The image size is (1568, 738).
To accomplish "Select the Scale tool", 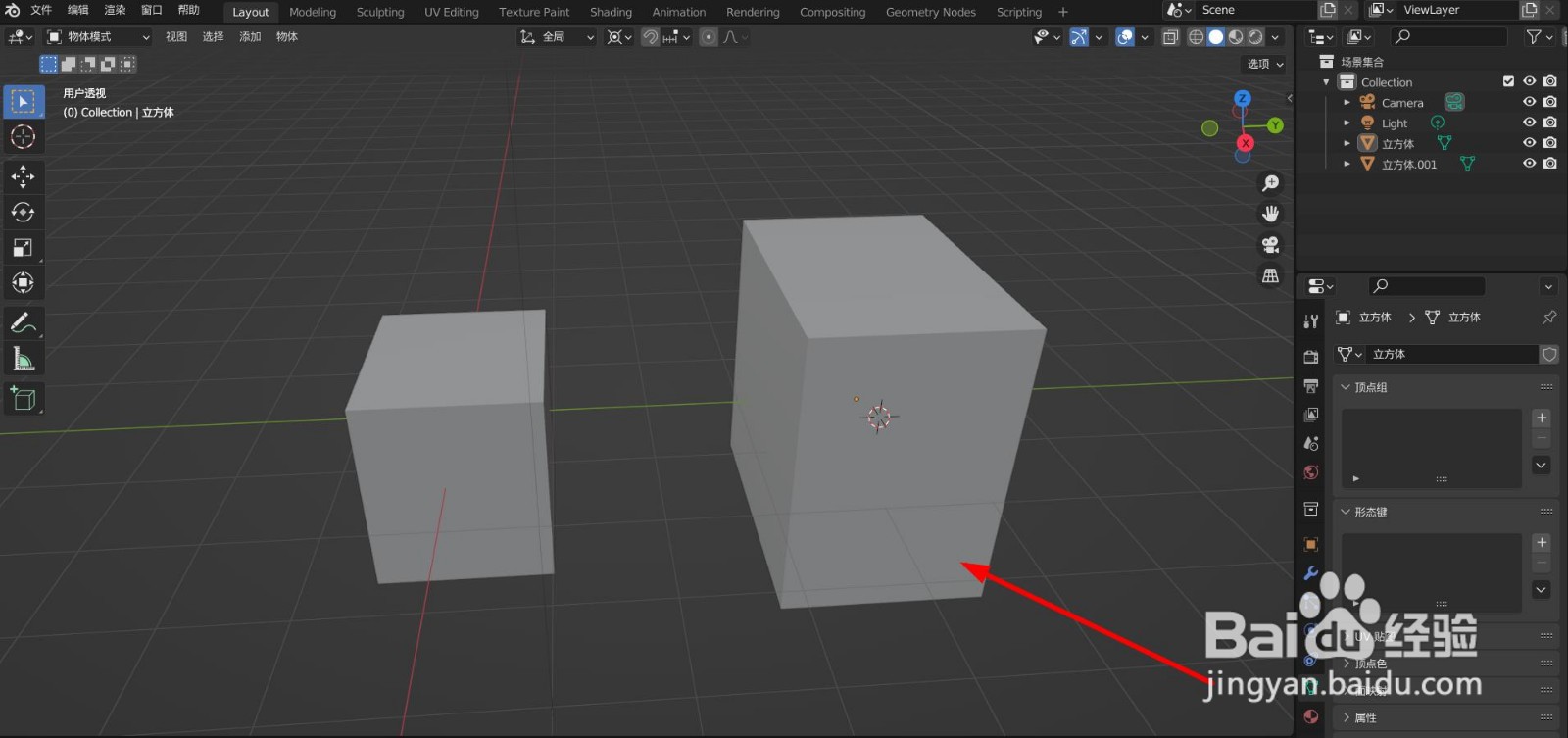I will [24, 247].
